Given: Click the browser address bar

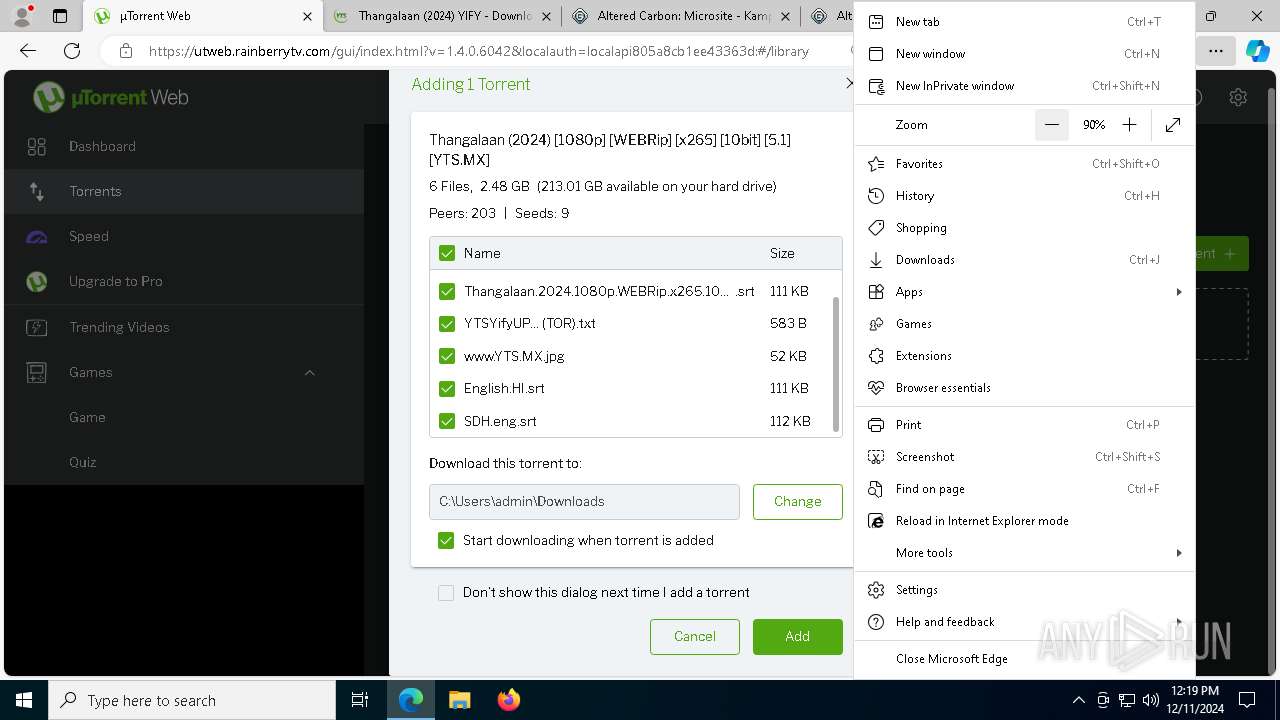Looking at the screenshot, I should point(480,51).
